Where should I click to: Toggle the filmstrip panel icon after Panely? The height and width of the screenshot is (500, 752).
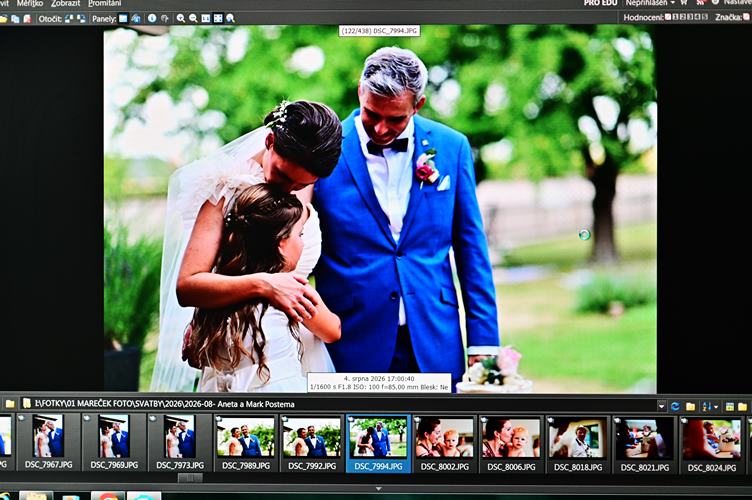pos(123,19)
